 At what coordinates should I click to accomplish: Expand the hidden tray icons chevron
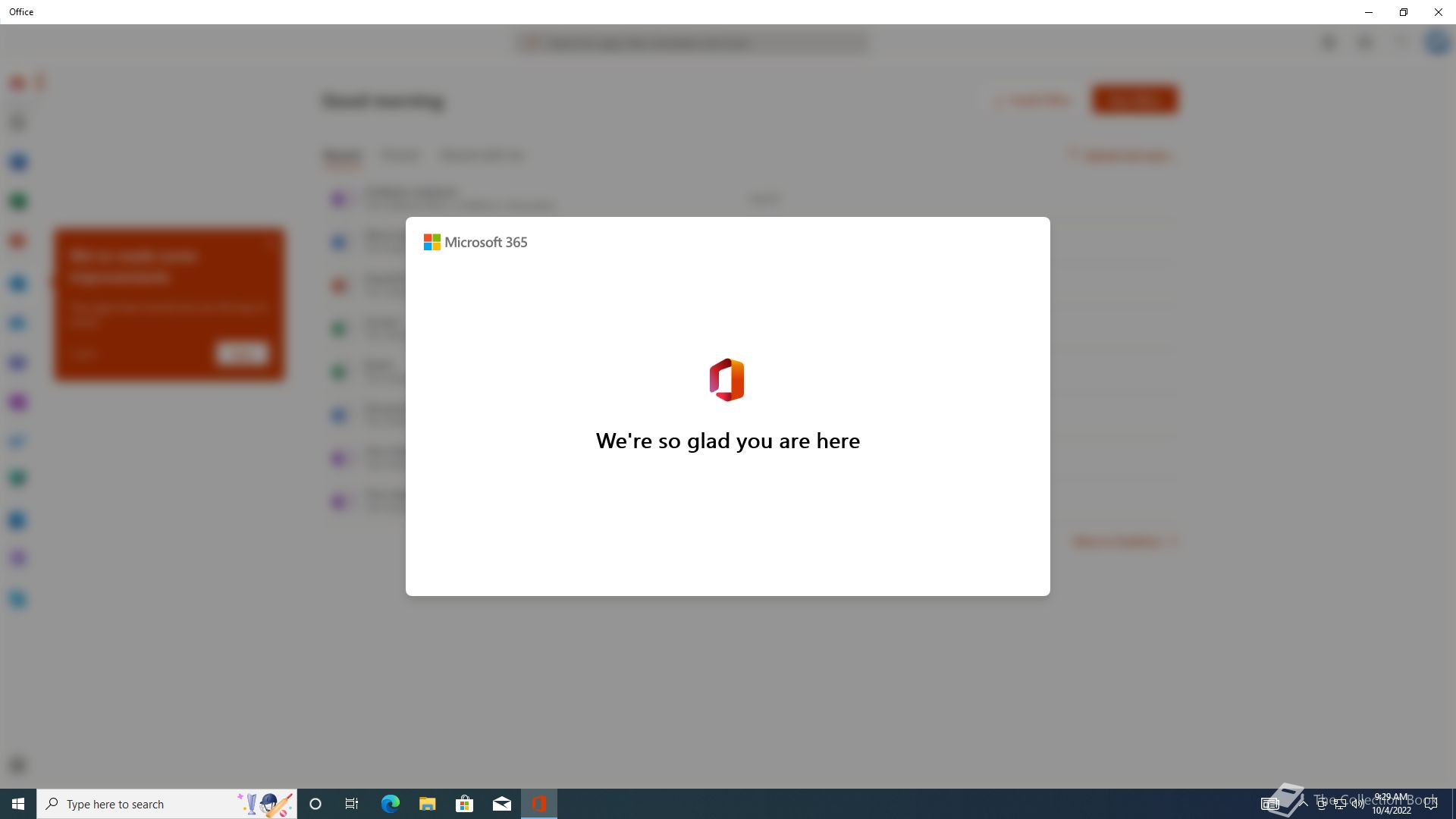click(x=1304, y=804)
